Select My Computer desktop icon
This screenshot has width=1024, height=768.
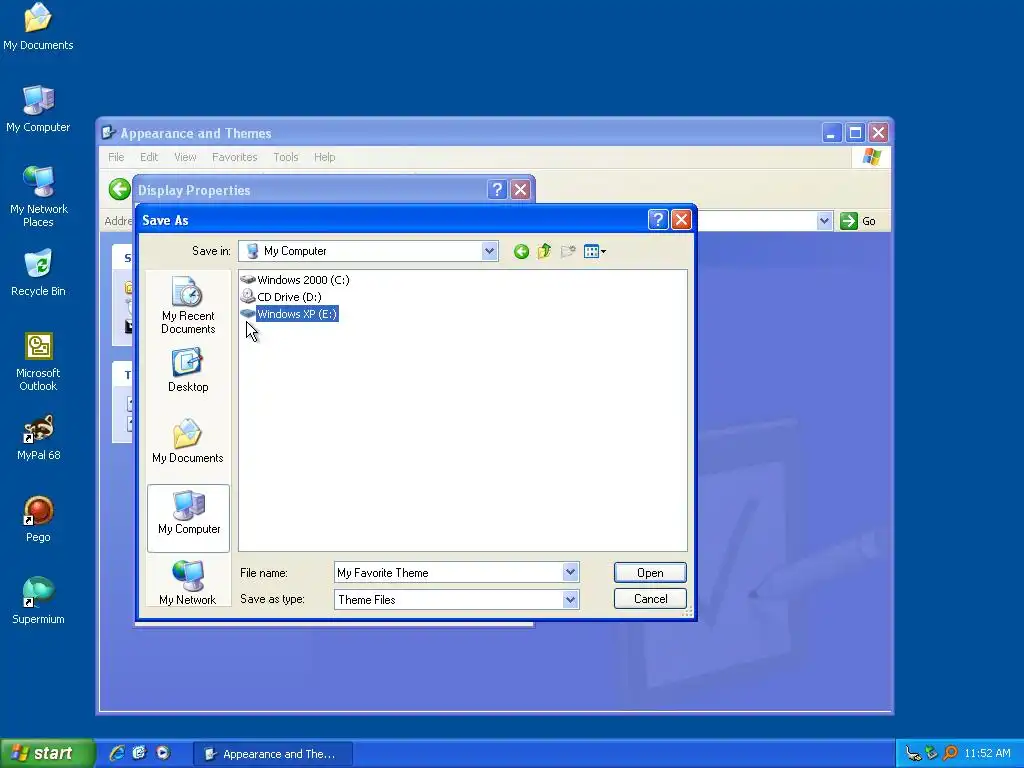[x=38, y=109]
